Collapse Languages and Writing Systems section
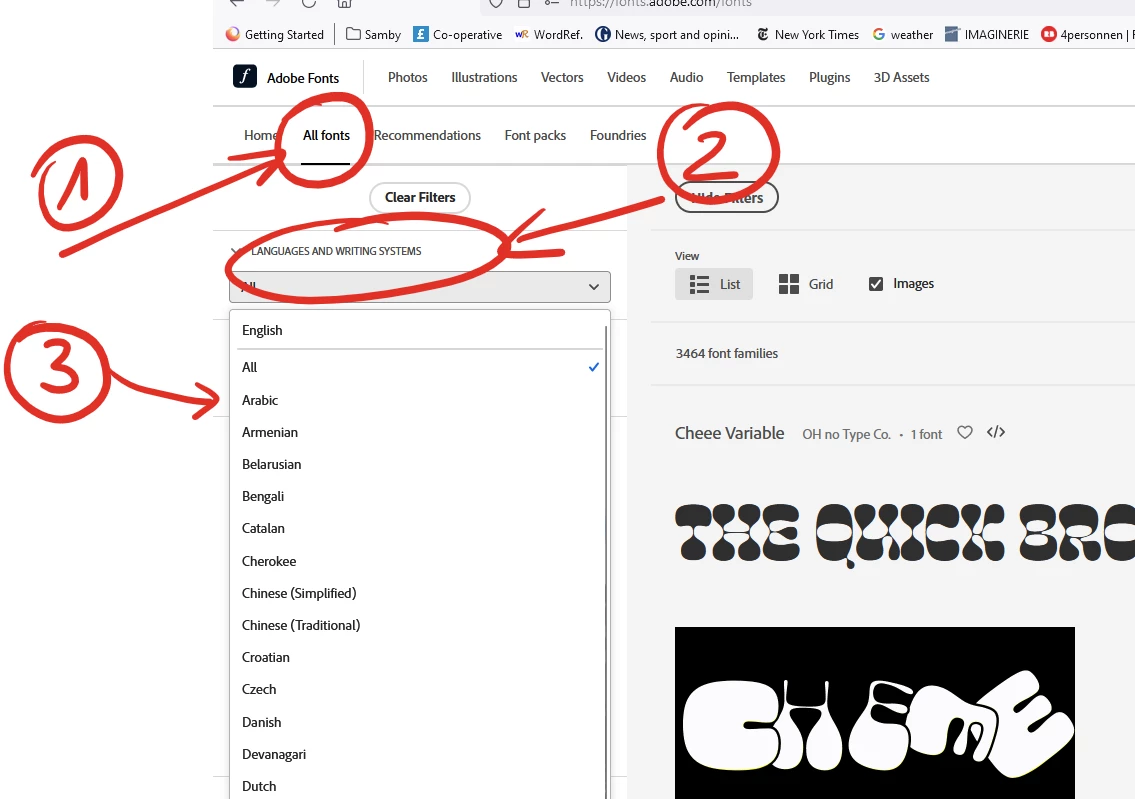This screenshot has width=1135, height=799. tap(326, 251)
